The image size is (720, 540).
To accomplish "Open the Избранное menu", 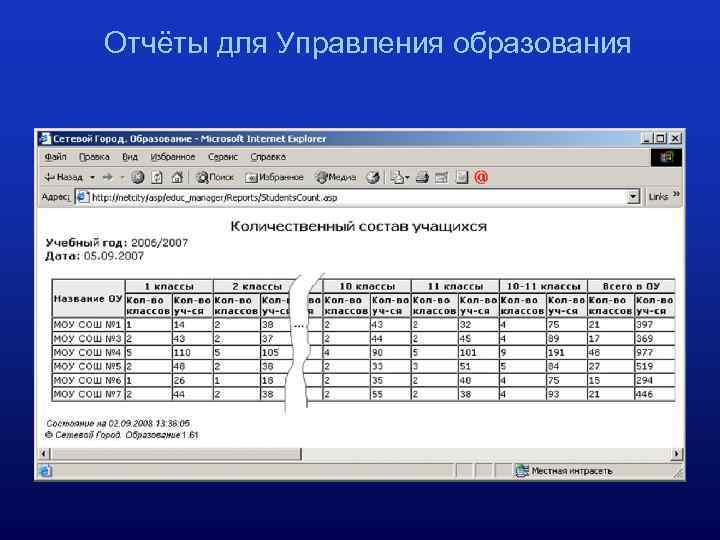I will (173, 157).
